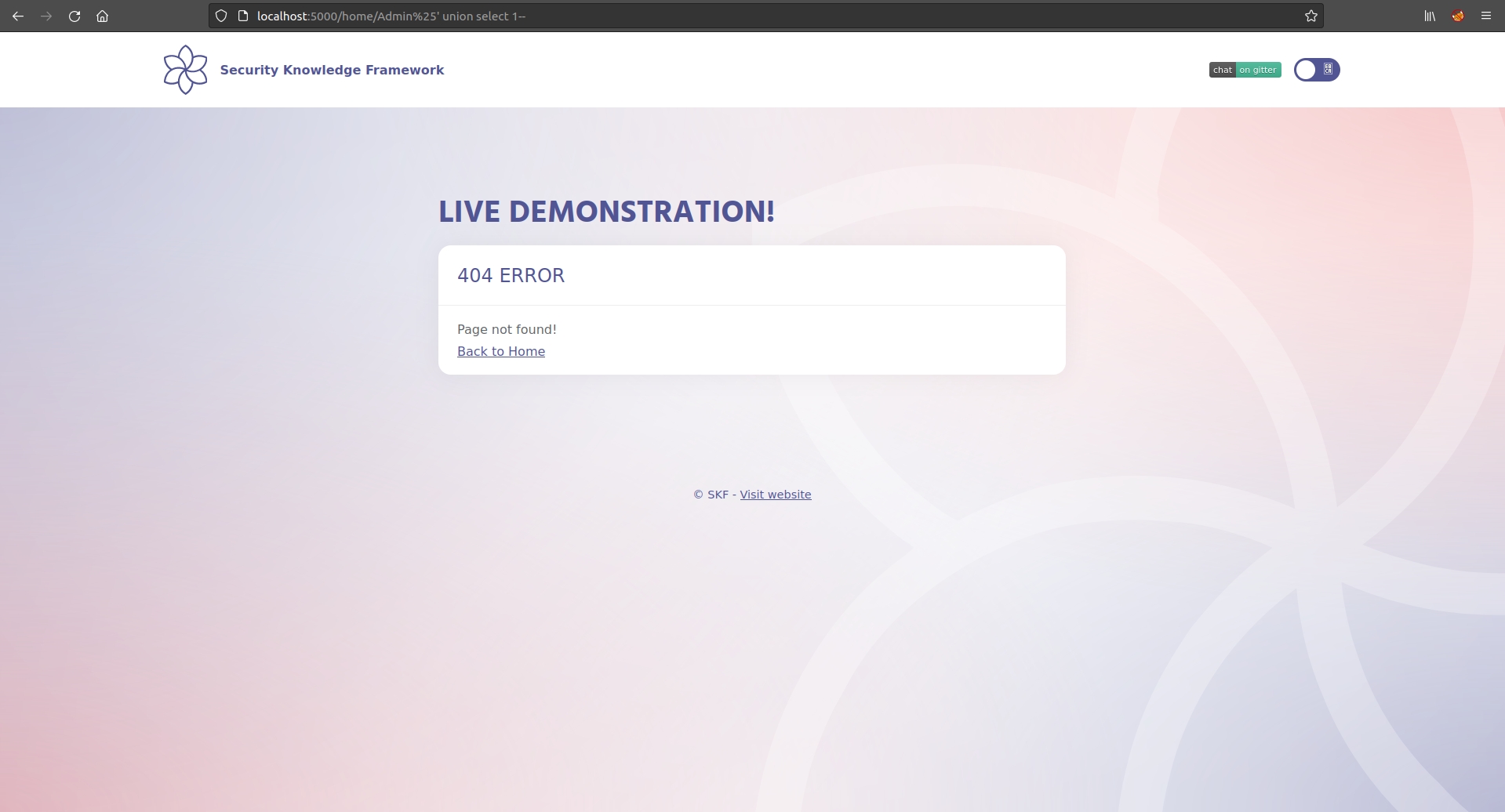Toggle the theme switch in header
The height and width of the screenshot is (812, 1505).
click(1316, 70)
